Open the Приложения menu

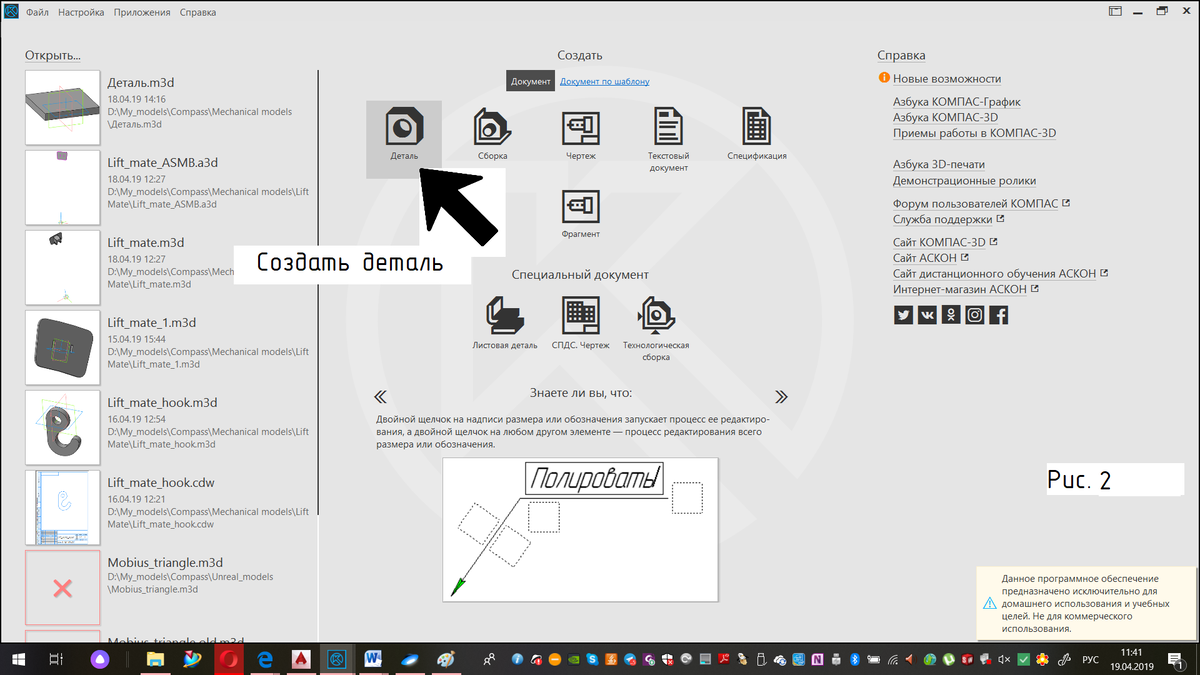[x=141, y=12]
